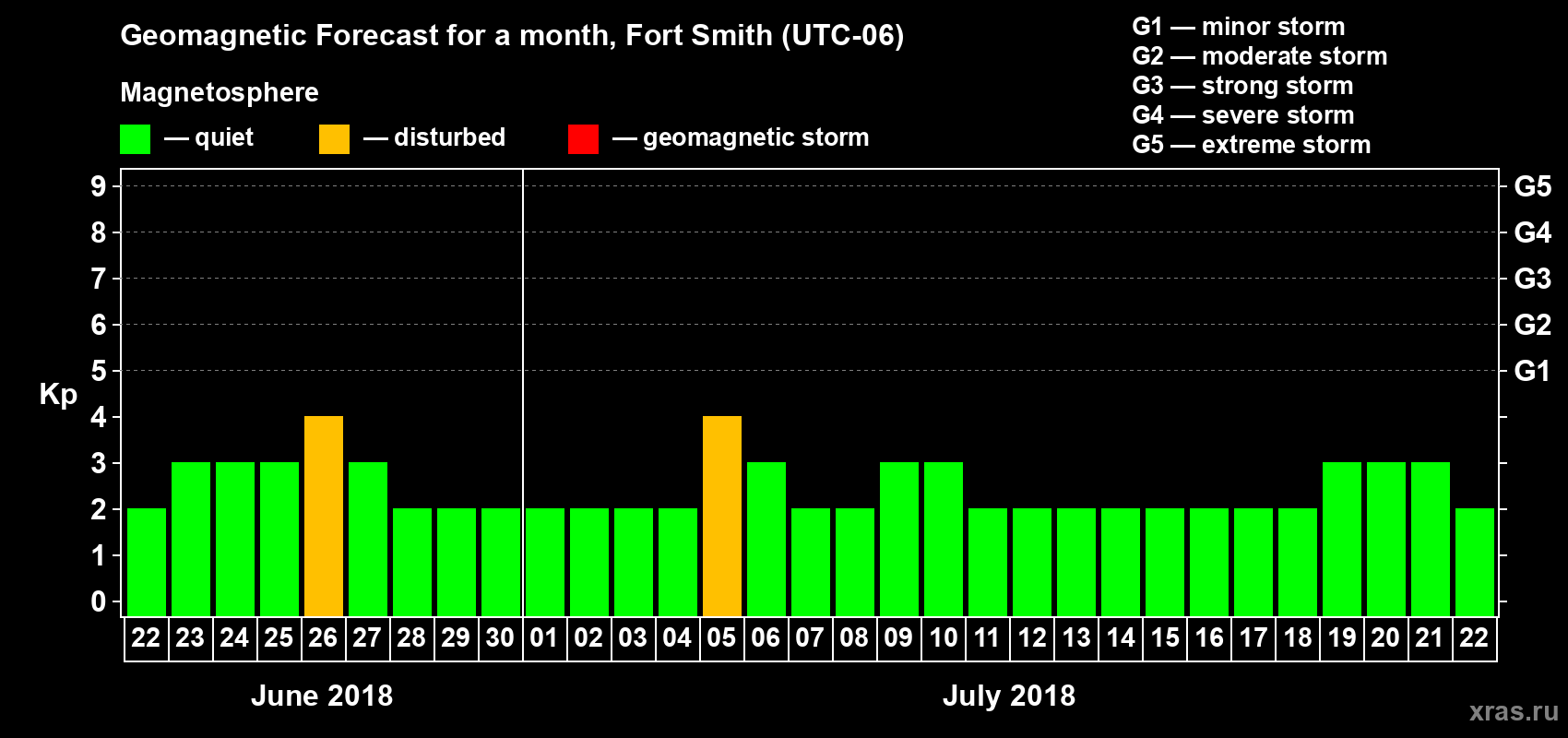Select the orange bar for July 05
This screenshot has height=738, width=1568.
(722, 517)
